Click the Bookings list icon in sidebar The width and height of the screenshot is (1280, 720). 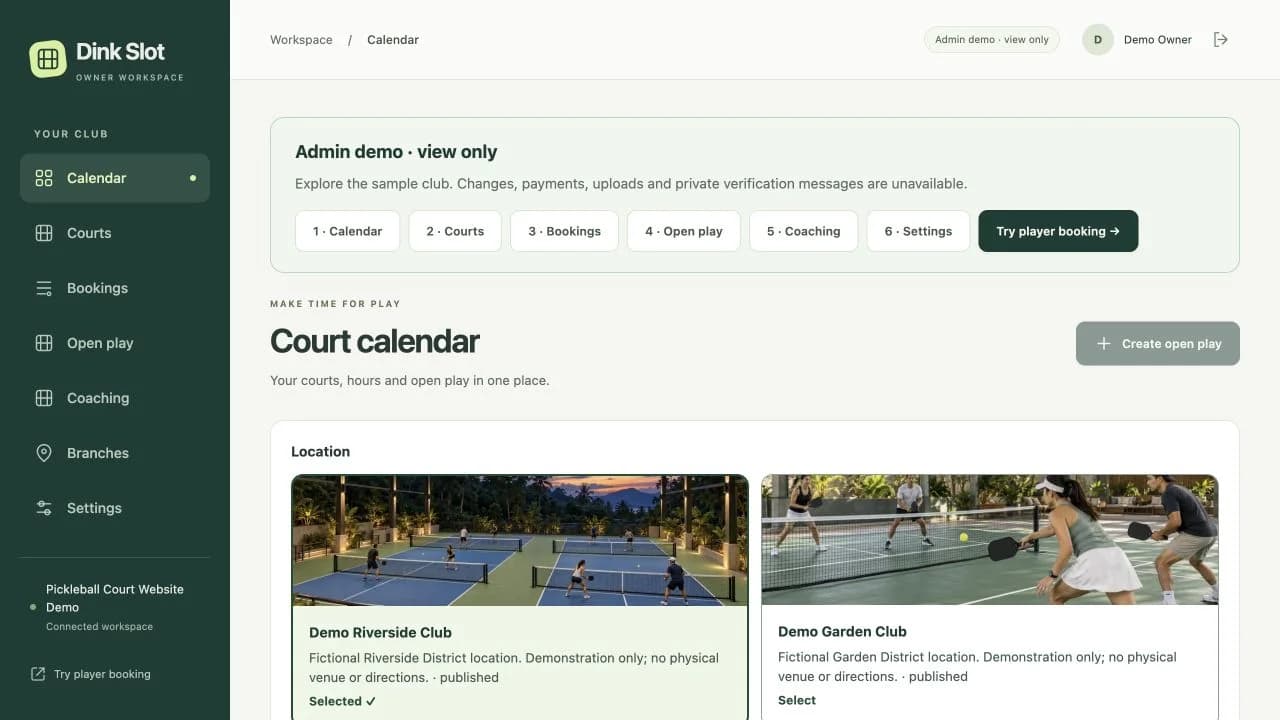(44, 288)
